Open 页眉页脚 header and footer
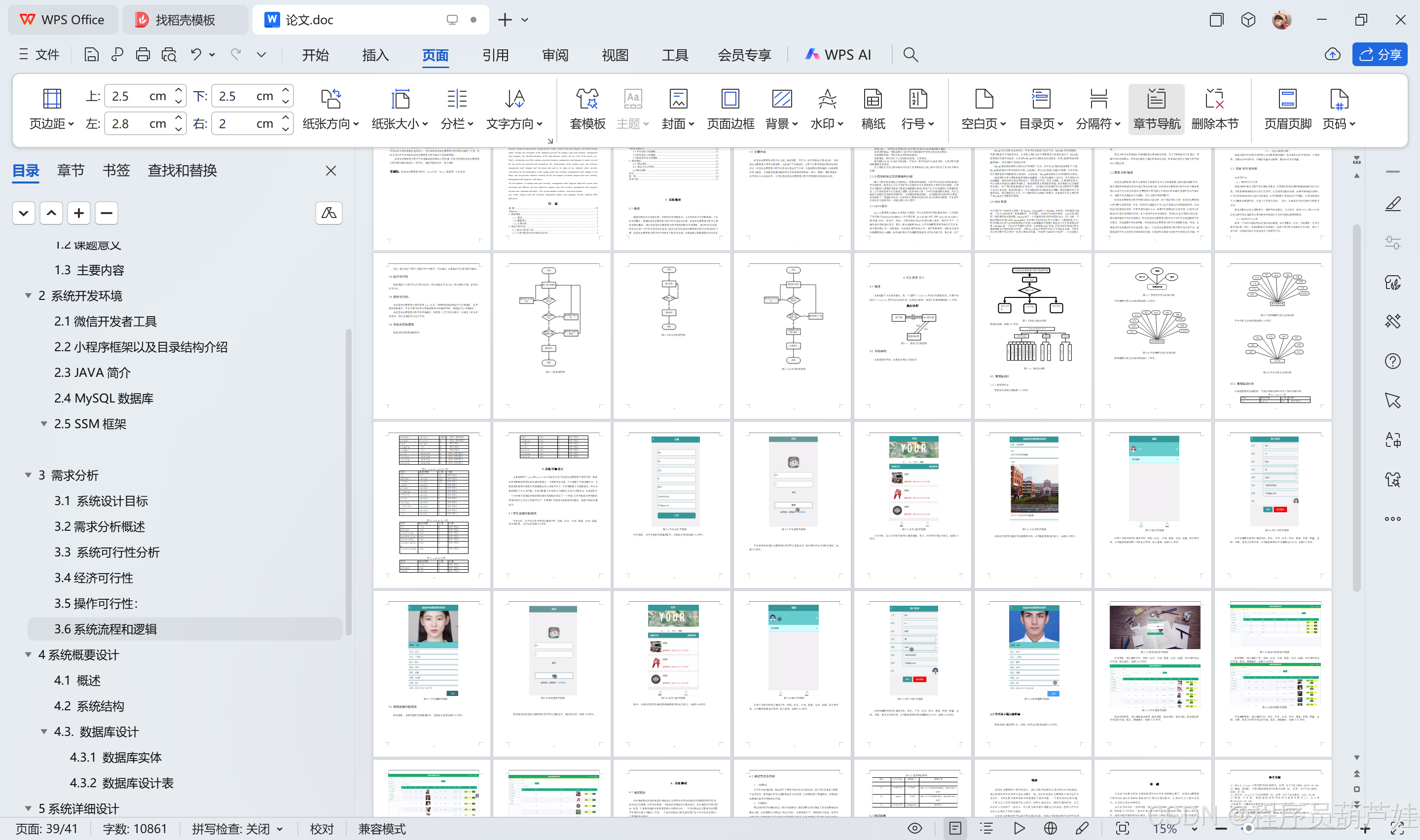The image size is (1420, 840). coord(1287,110)
